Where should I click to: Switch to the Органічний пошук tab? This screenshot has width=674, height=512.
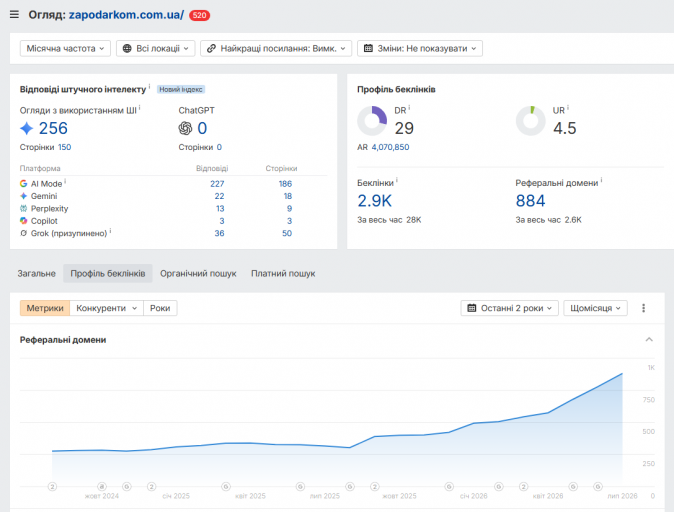point(198,273)
